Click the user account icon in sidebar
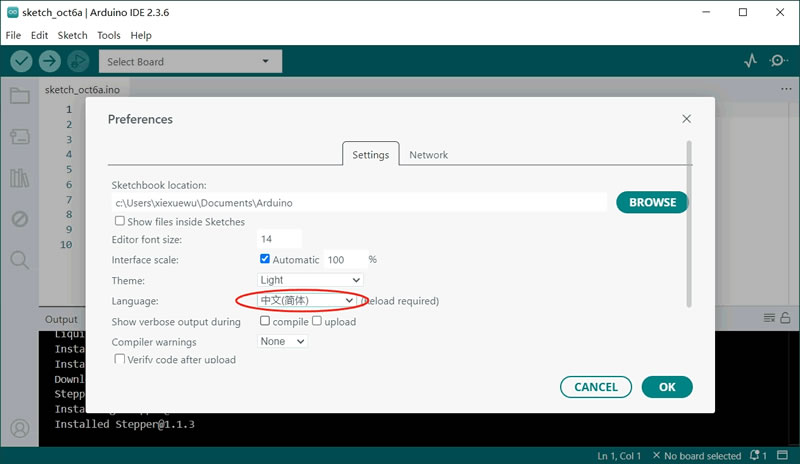Image resolution: width=800 pixels, height=464 pixels. [x=19, y=429]
